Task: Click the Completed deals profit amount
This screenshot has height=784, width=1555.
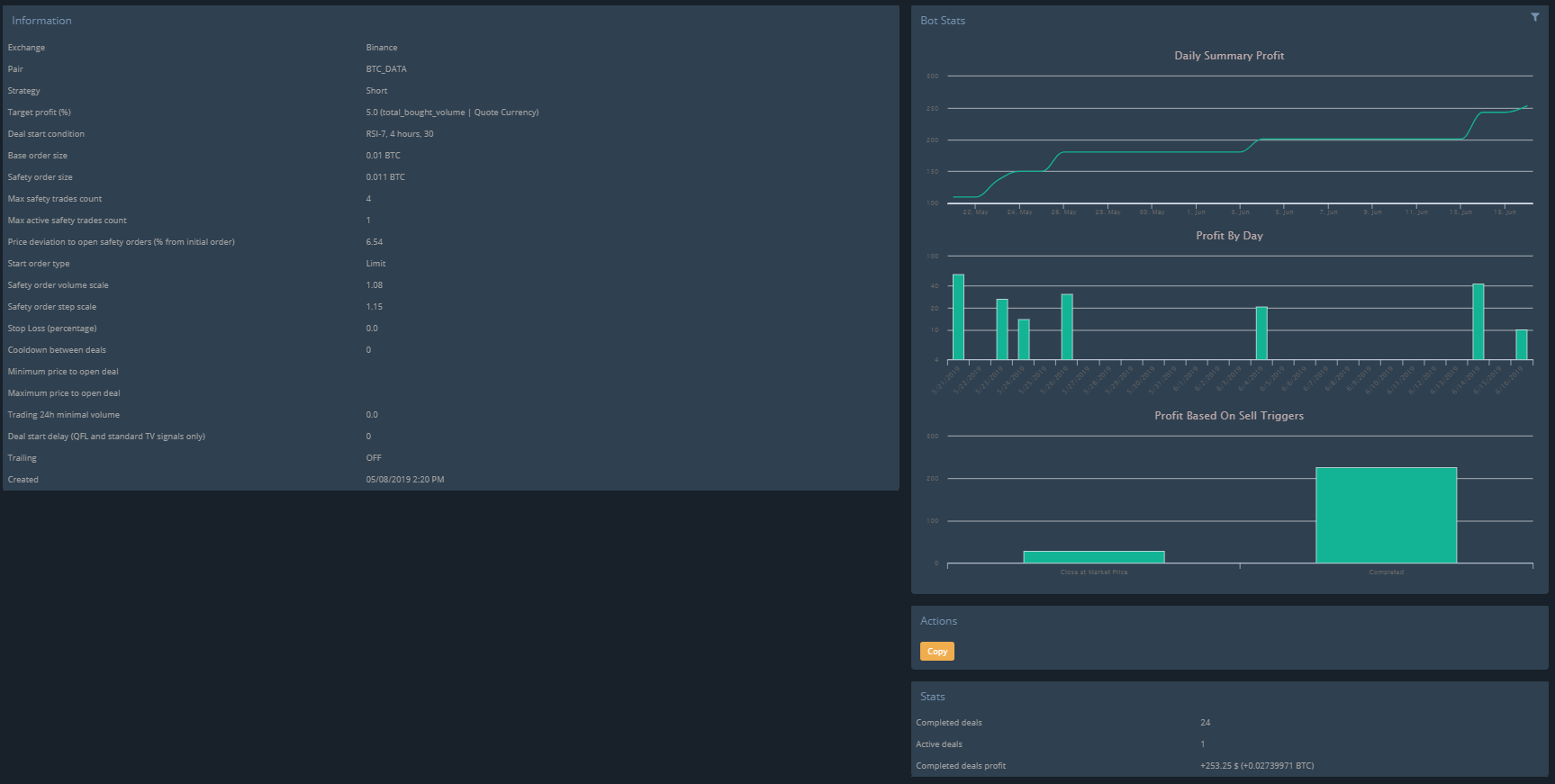Action: point(1257,766)
